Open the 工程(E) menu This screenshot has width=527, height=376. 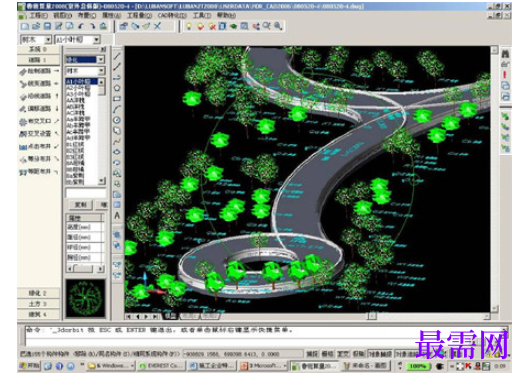point(39,15)
